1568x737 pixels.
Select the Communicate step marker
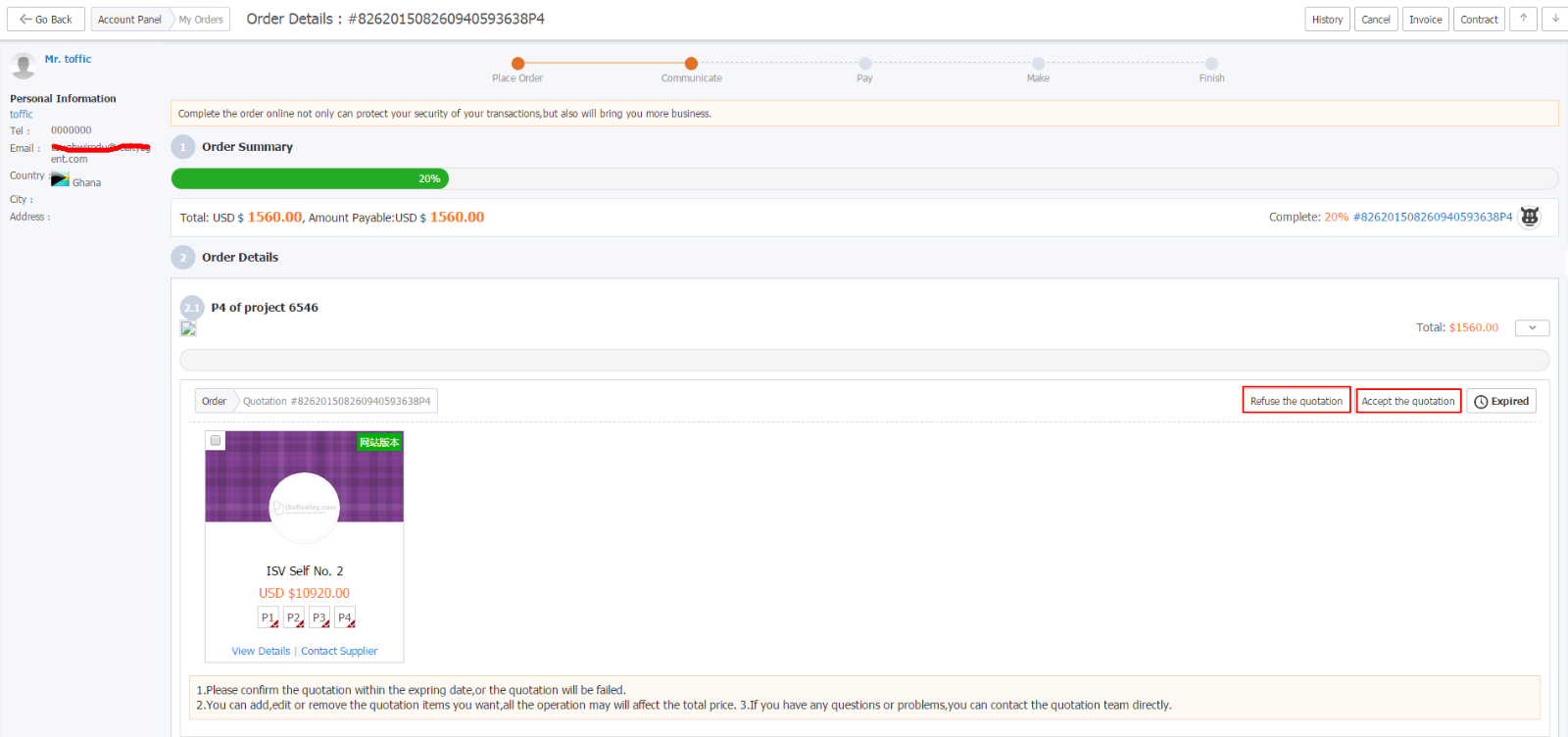691,64
